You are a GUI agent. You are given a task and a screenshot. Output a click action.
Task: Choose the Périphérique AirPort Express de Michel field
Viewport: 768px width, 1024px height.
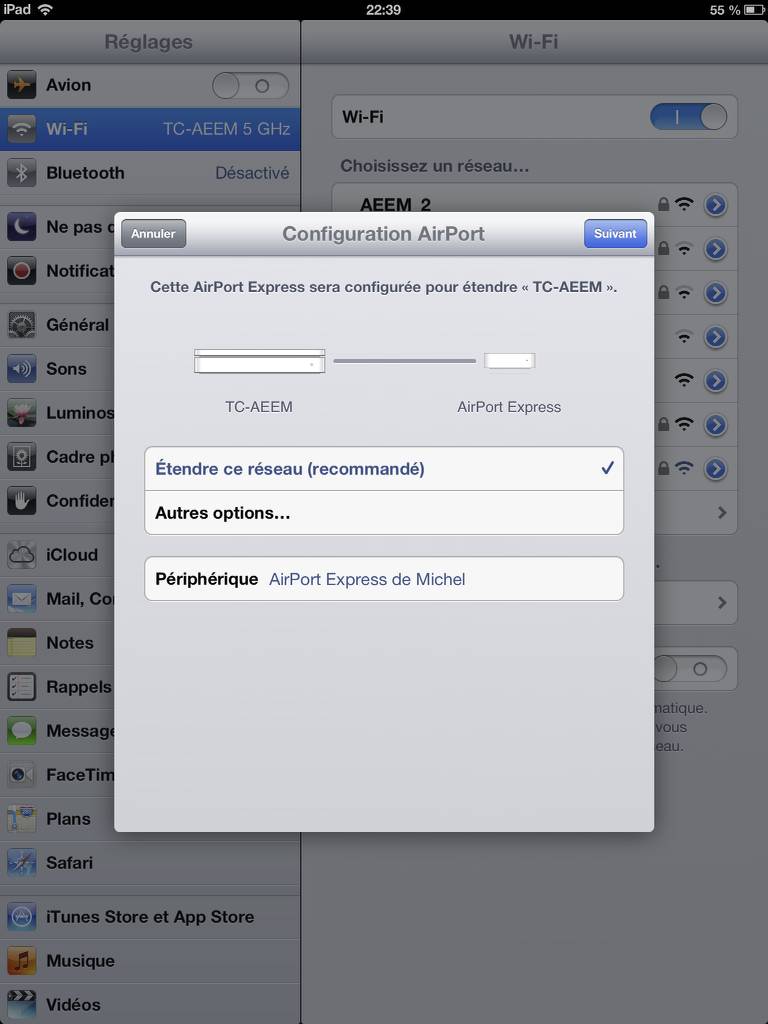(384, 579)
